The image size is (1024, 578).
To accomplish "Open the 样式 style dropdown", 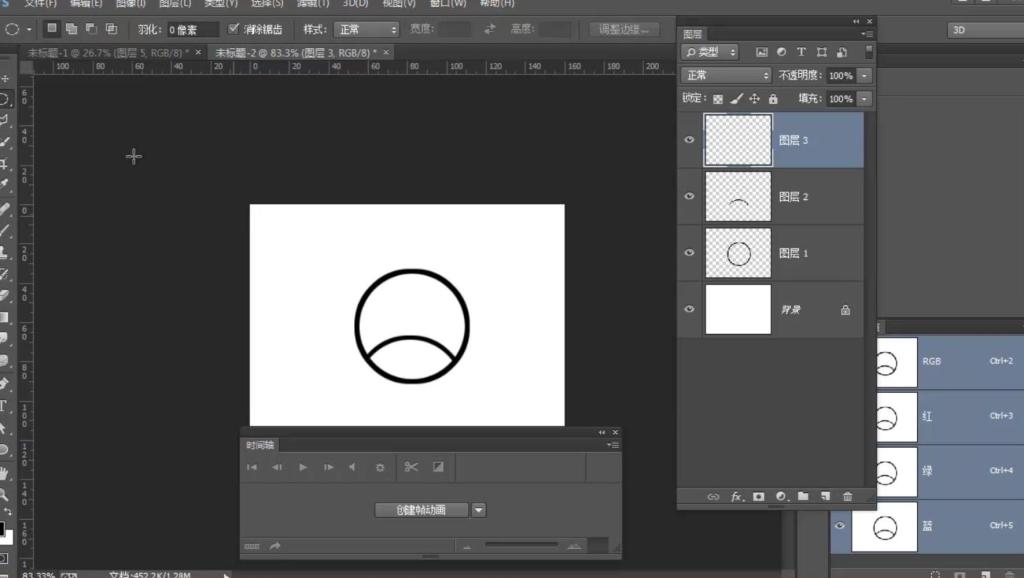I will tap(366, 29).
